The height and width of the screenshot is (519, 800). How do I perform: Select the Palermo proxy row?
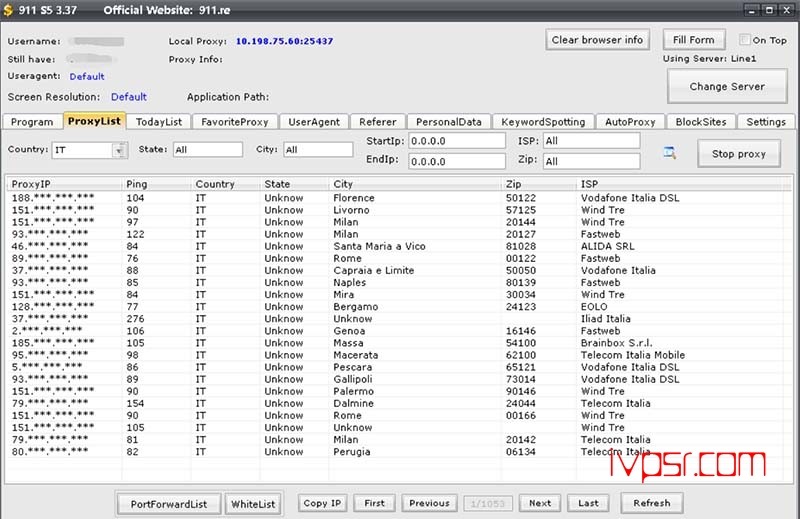tap(398, 391)
